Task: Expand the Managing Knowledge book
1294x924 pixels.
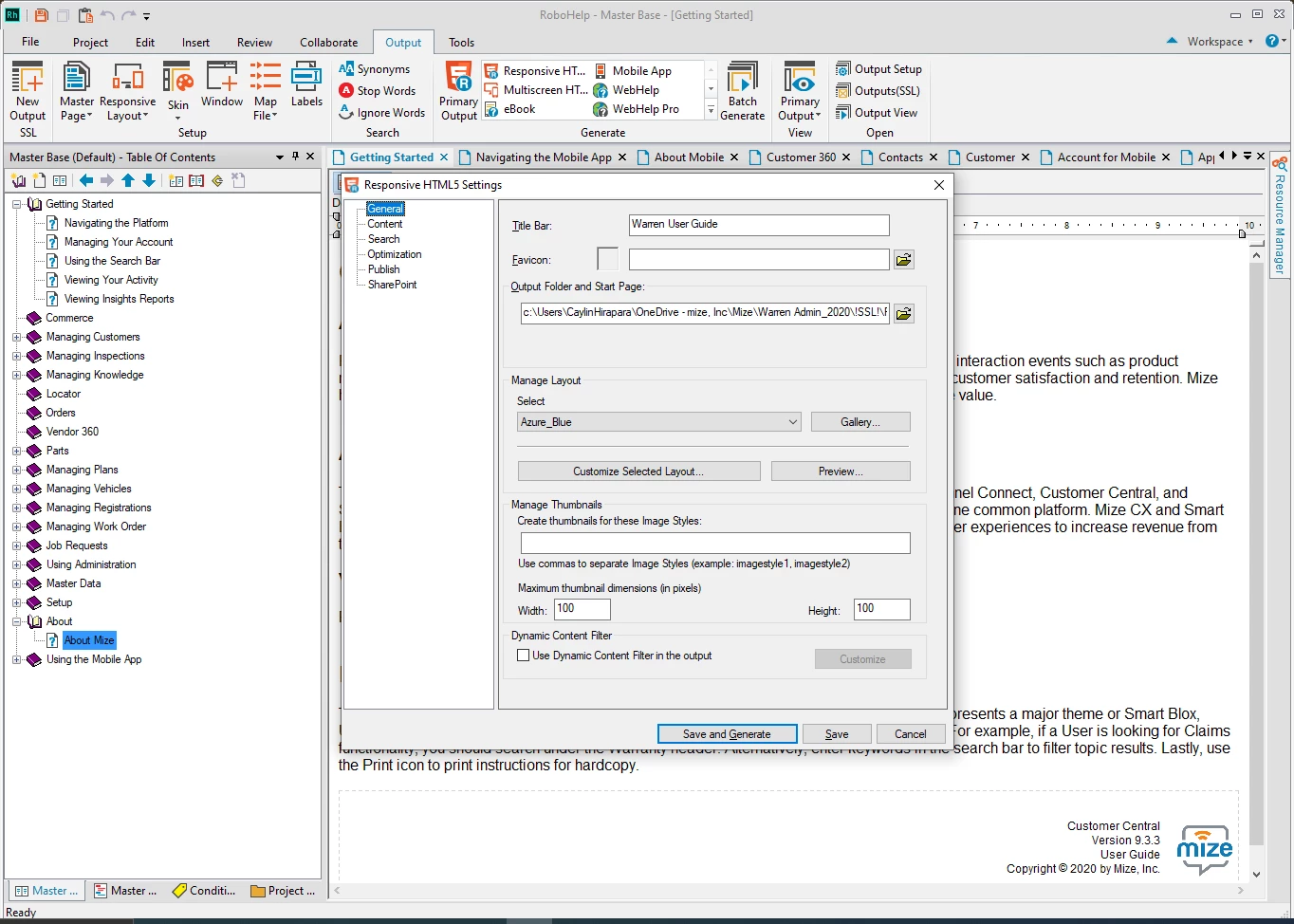Action: (16, 375)
